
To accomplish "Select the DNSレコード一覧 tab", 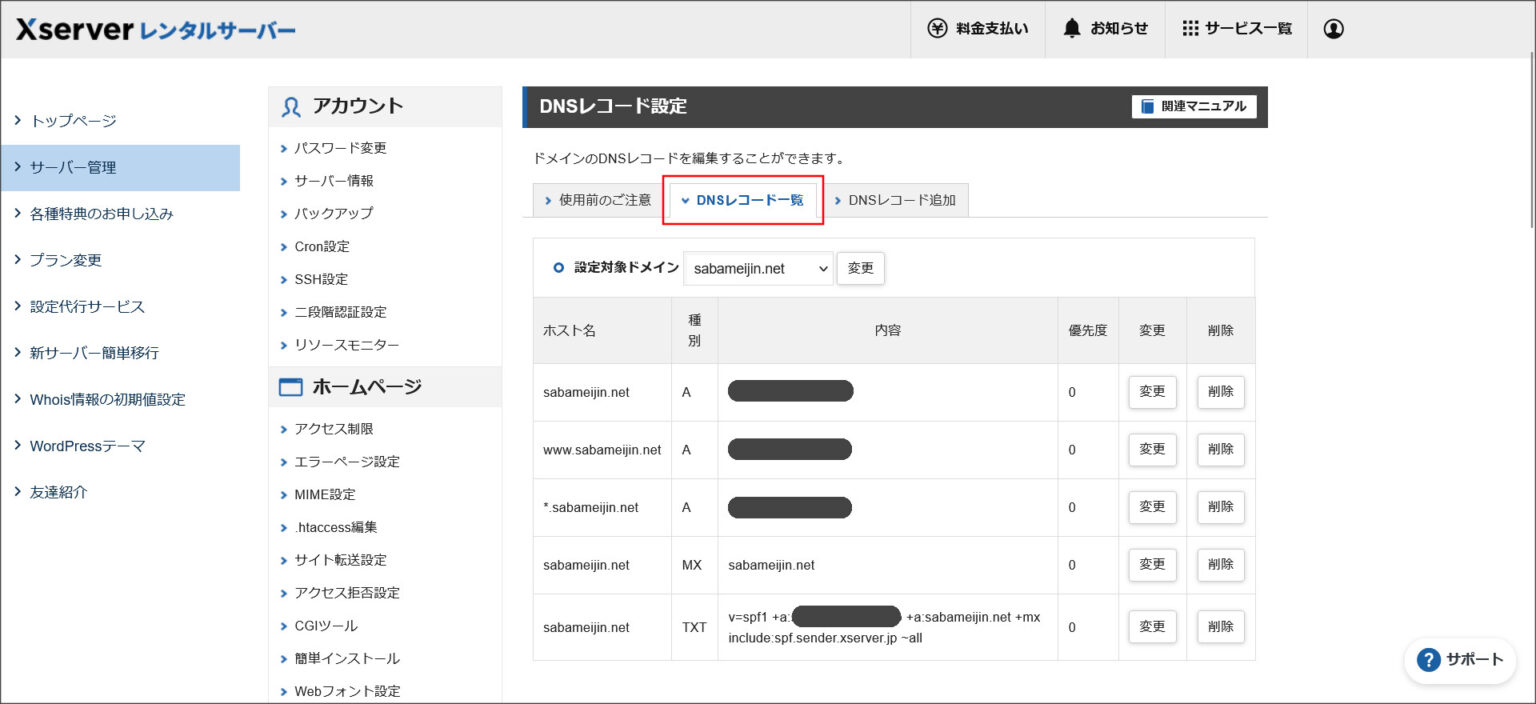I will coord(742,200).
